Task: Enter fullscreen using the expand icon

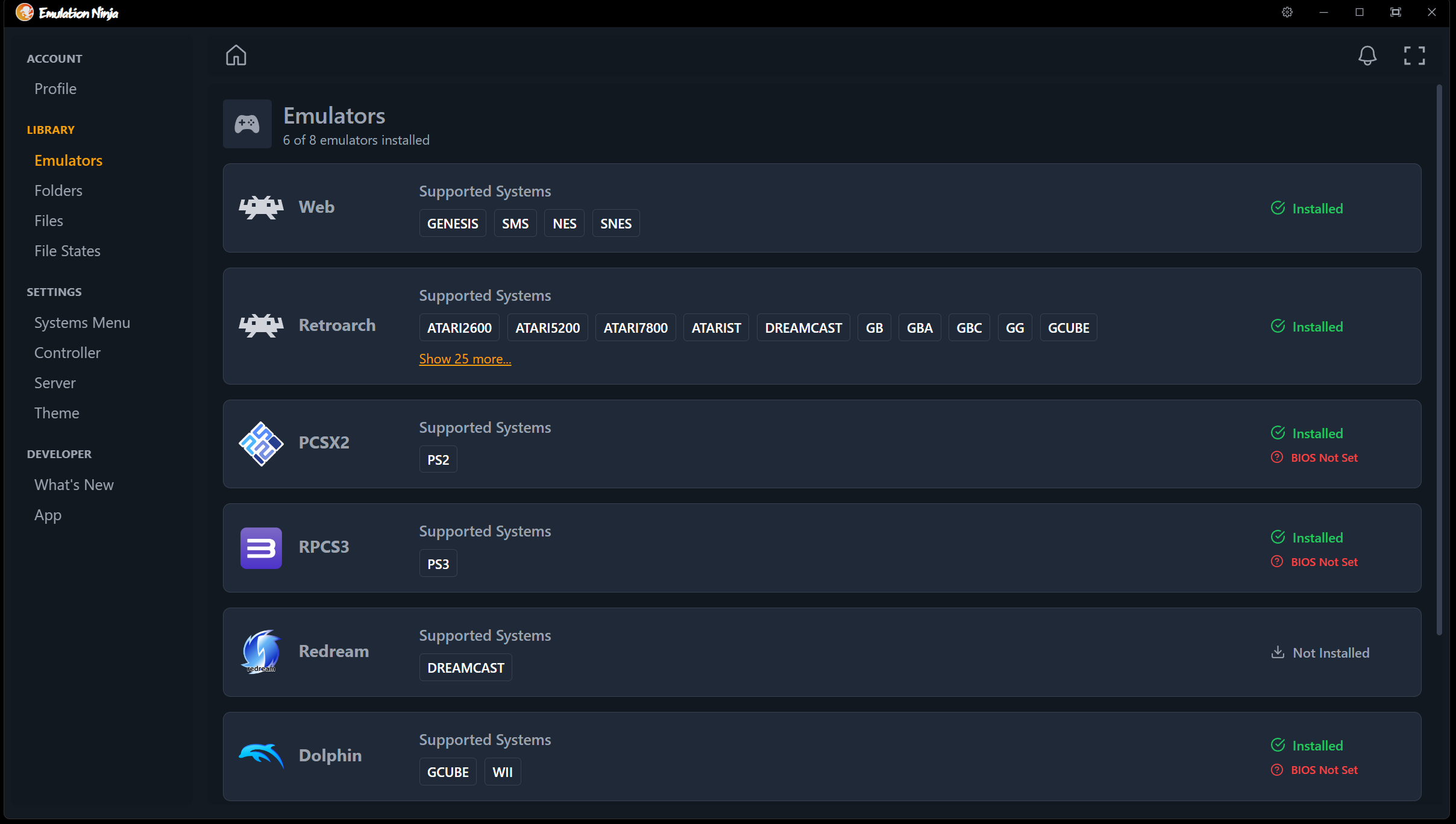Action: pyautogui.click(x=1413, y=55)
